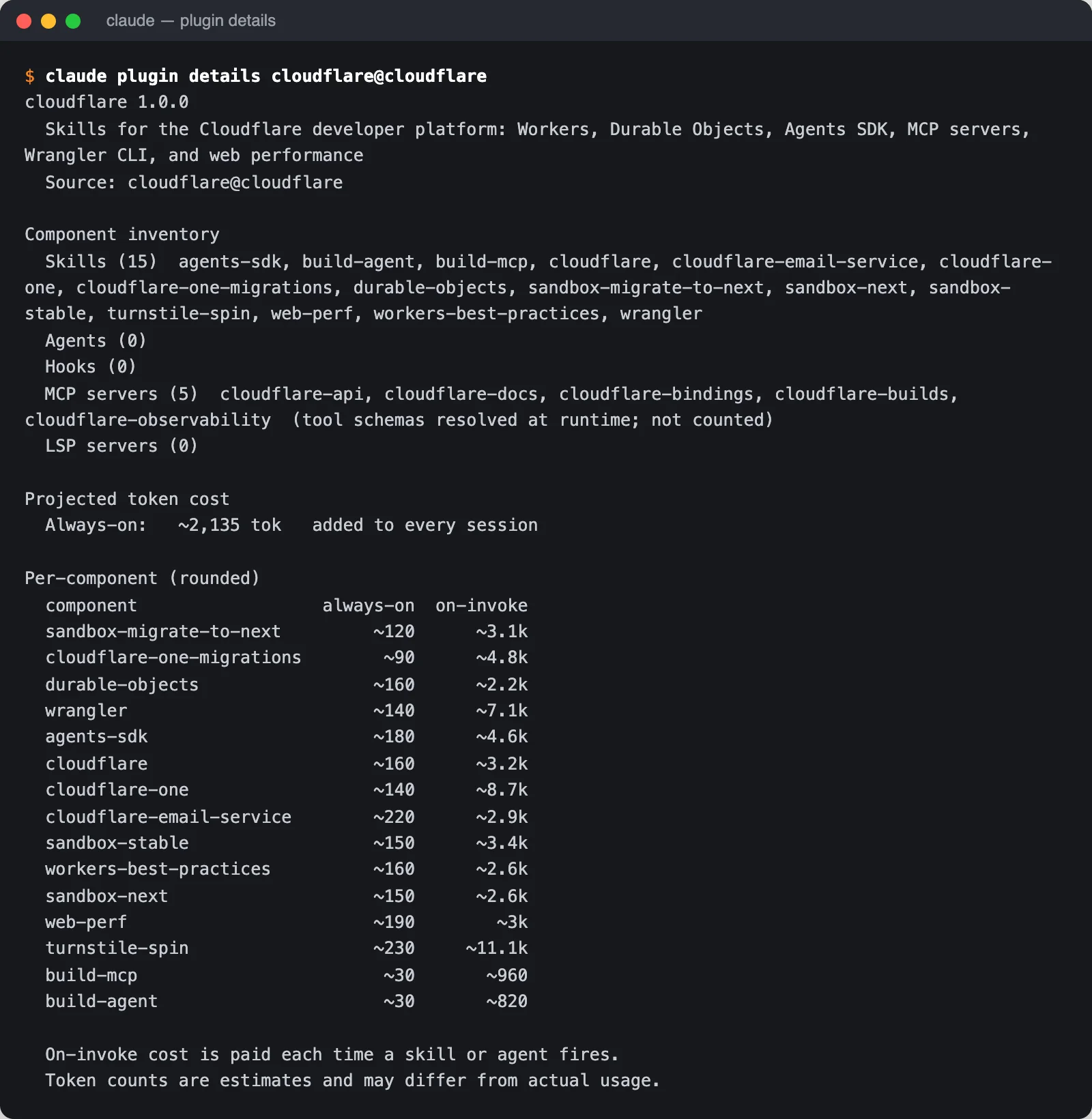1092x1119 pixels.
Task: Click the 'durable-objects' table row name
Action: click(x=122, y=685)
